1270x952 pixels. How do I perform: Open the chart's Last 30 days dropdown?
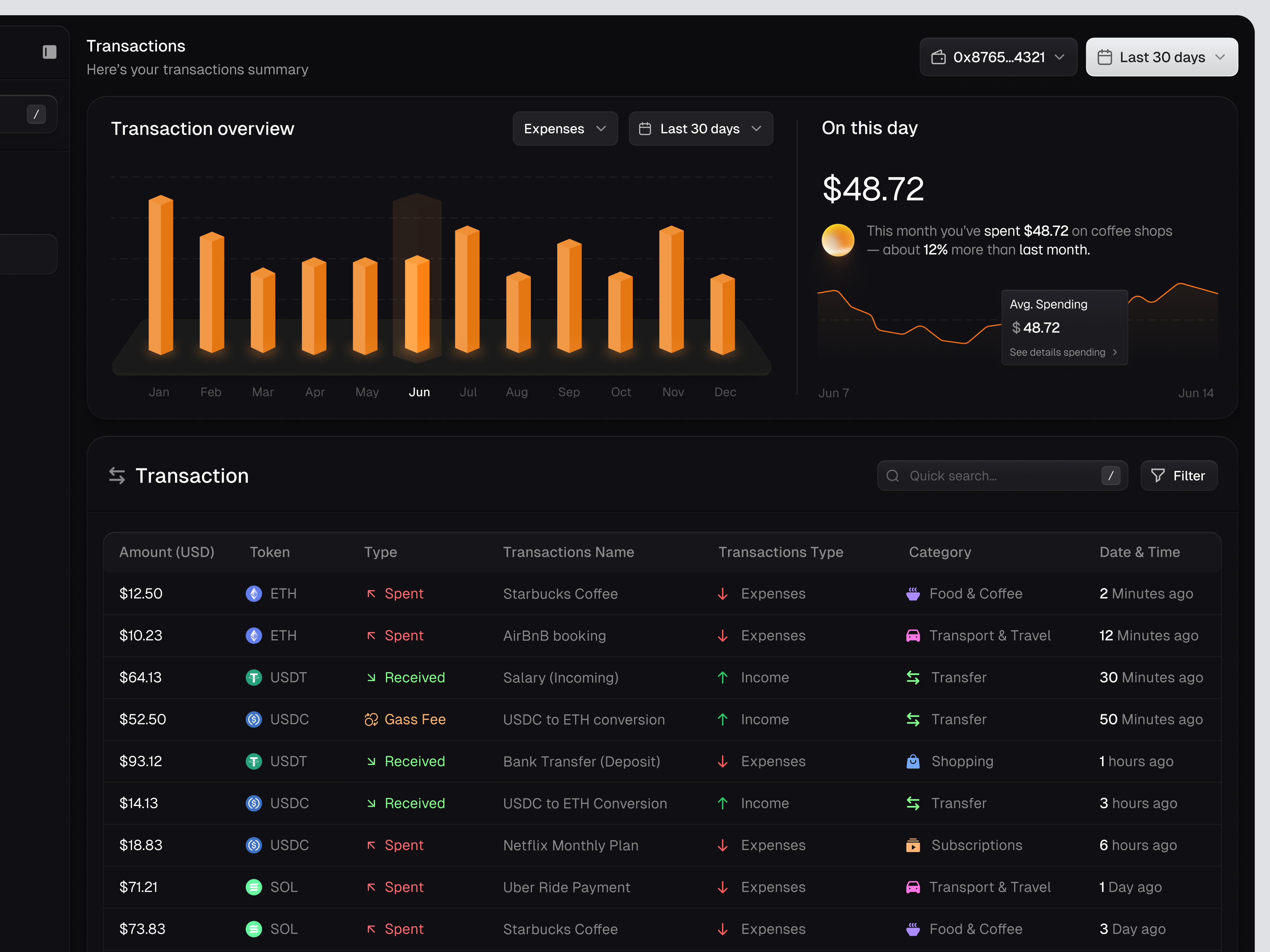coord(700,129)
